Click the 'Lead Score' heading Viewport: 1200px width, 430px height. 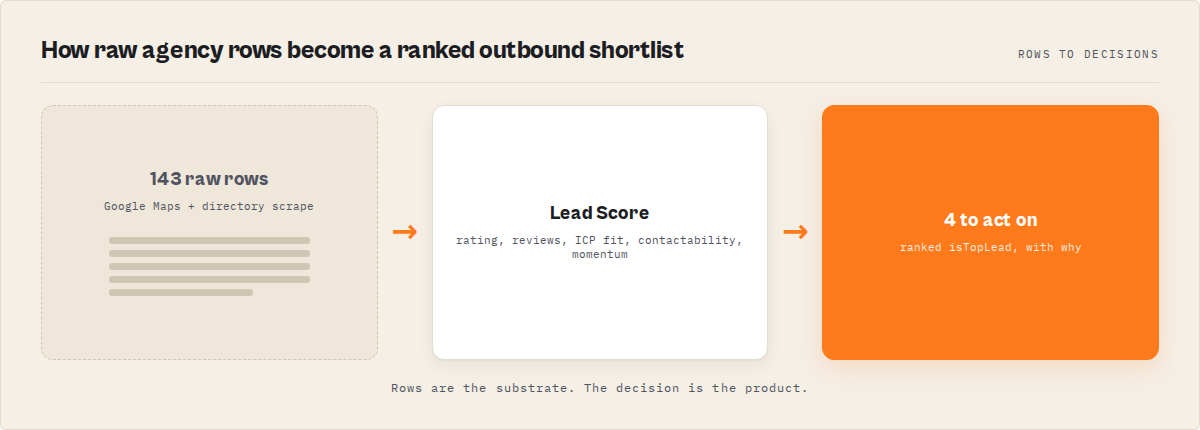pos(599,213)
